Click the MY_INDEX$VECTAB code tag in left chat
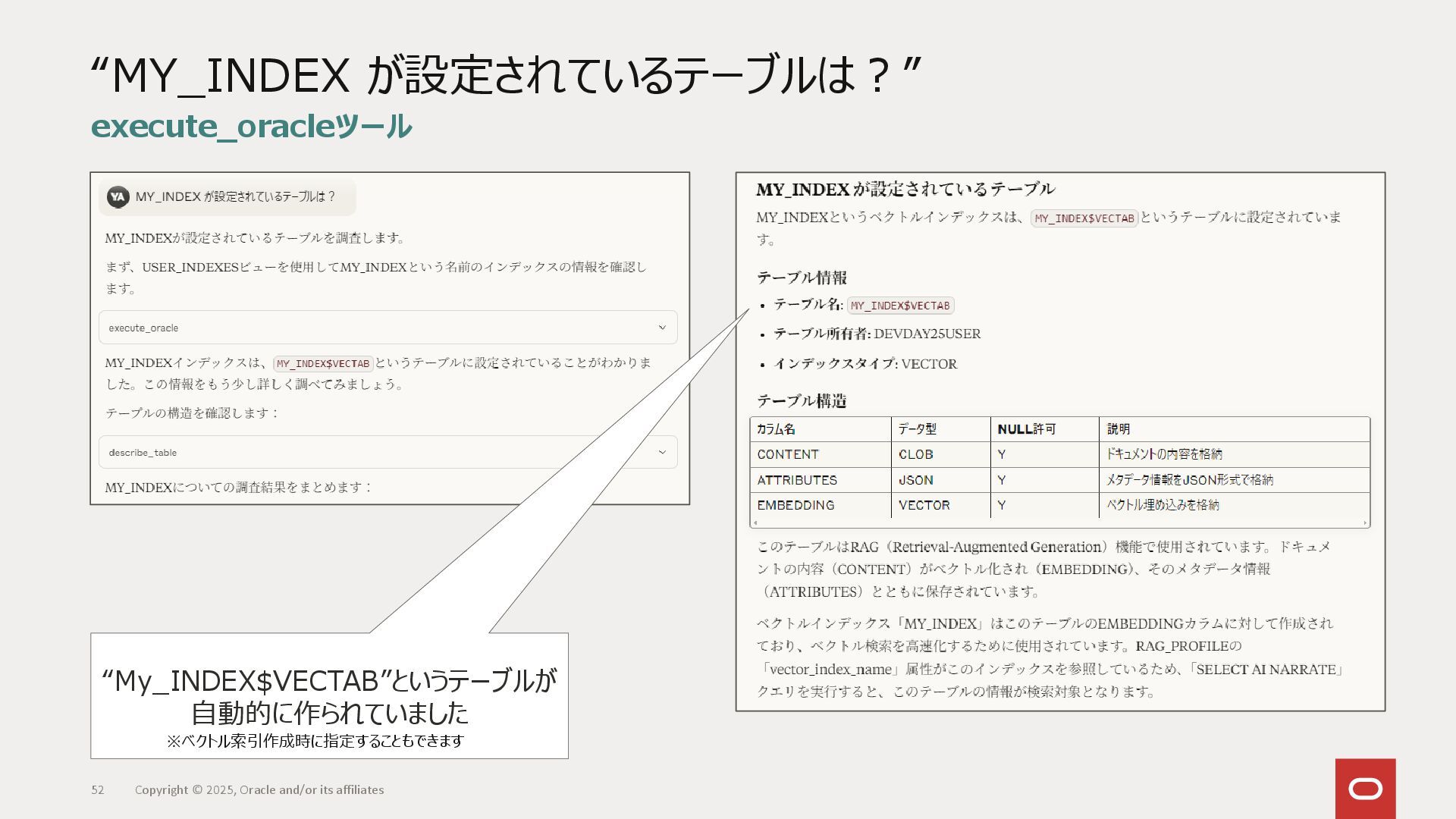This screenshot has width=1456, height=819. 323,363
